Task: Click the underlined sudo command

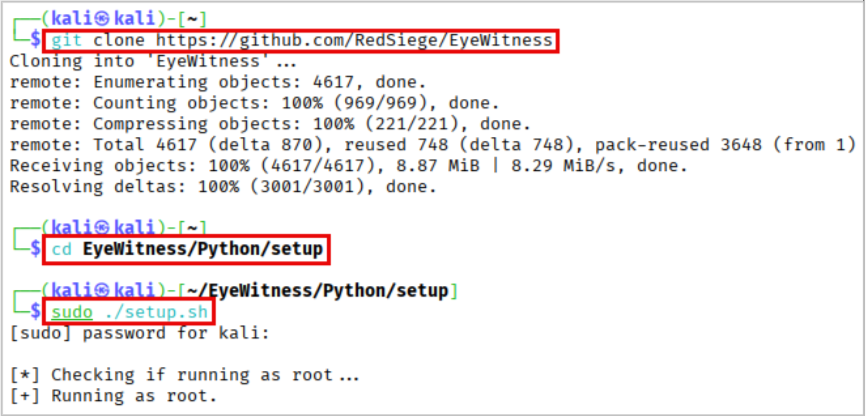Action: (x=72, y=311)
